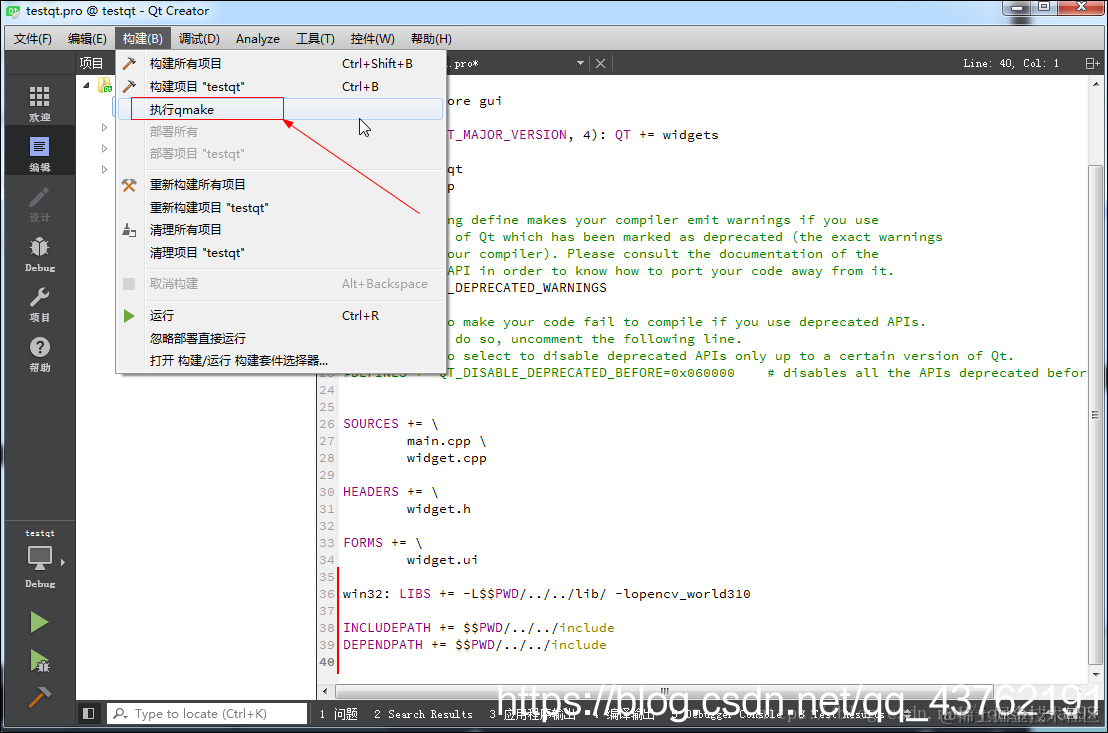Click the horizontal scrollbar of the editor
This screenshot has height=733, width=1108.
(664, 691)
